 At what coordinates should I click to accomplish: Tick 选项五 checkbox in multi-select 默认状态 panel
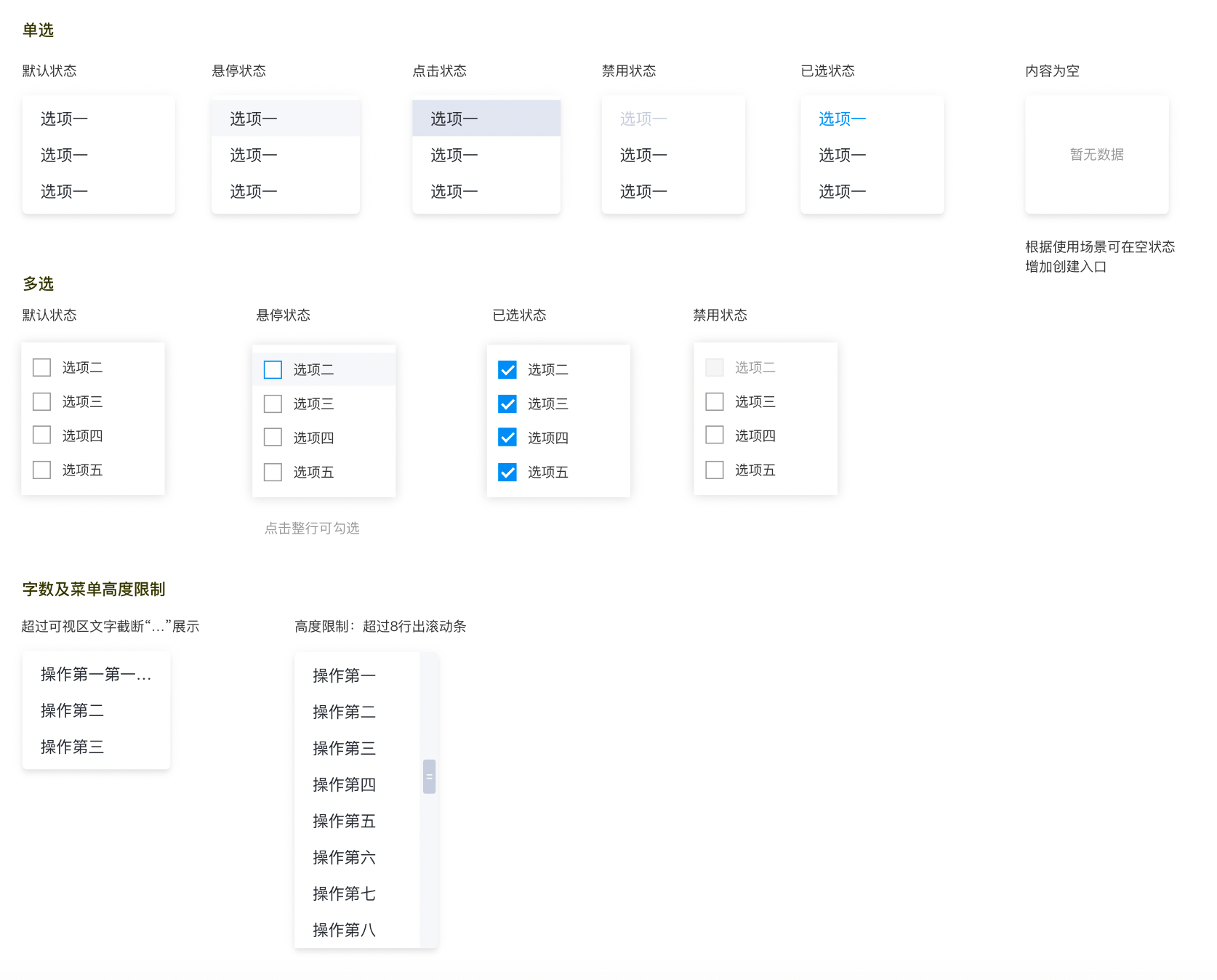click(42, 470)
